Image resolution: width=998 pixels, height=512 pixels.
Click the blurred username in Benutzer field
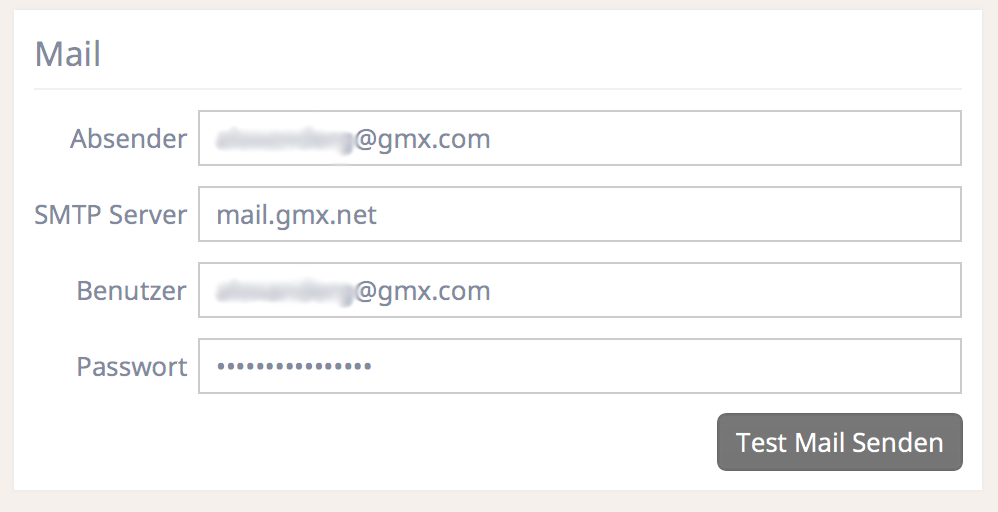[285, 292]
